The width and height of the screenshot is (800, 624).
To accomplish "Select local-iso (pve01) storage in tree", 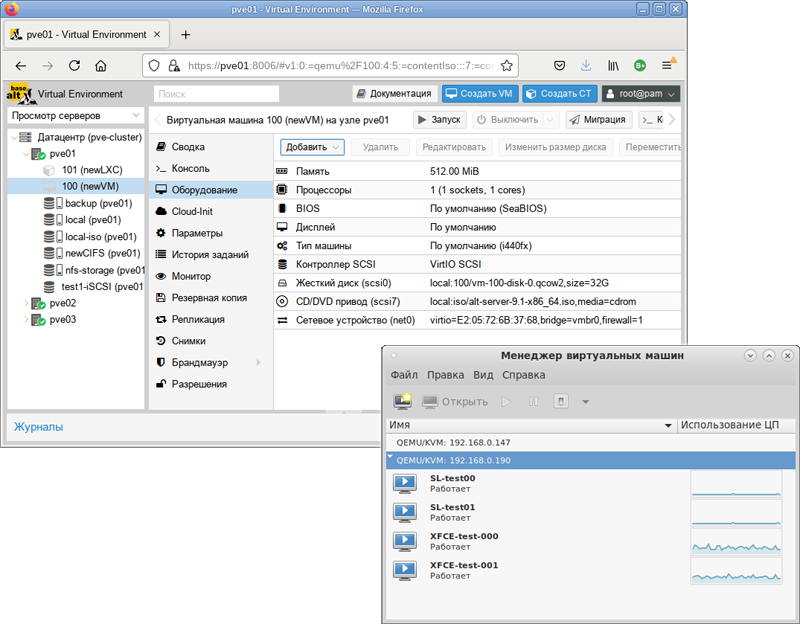I will click(x=76, y=237).
